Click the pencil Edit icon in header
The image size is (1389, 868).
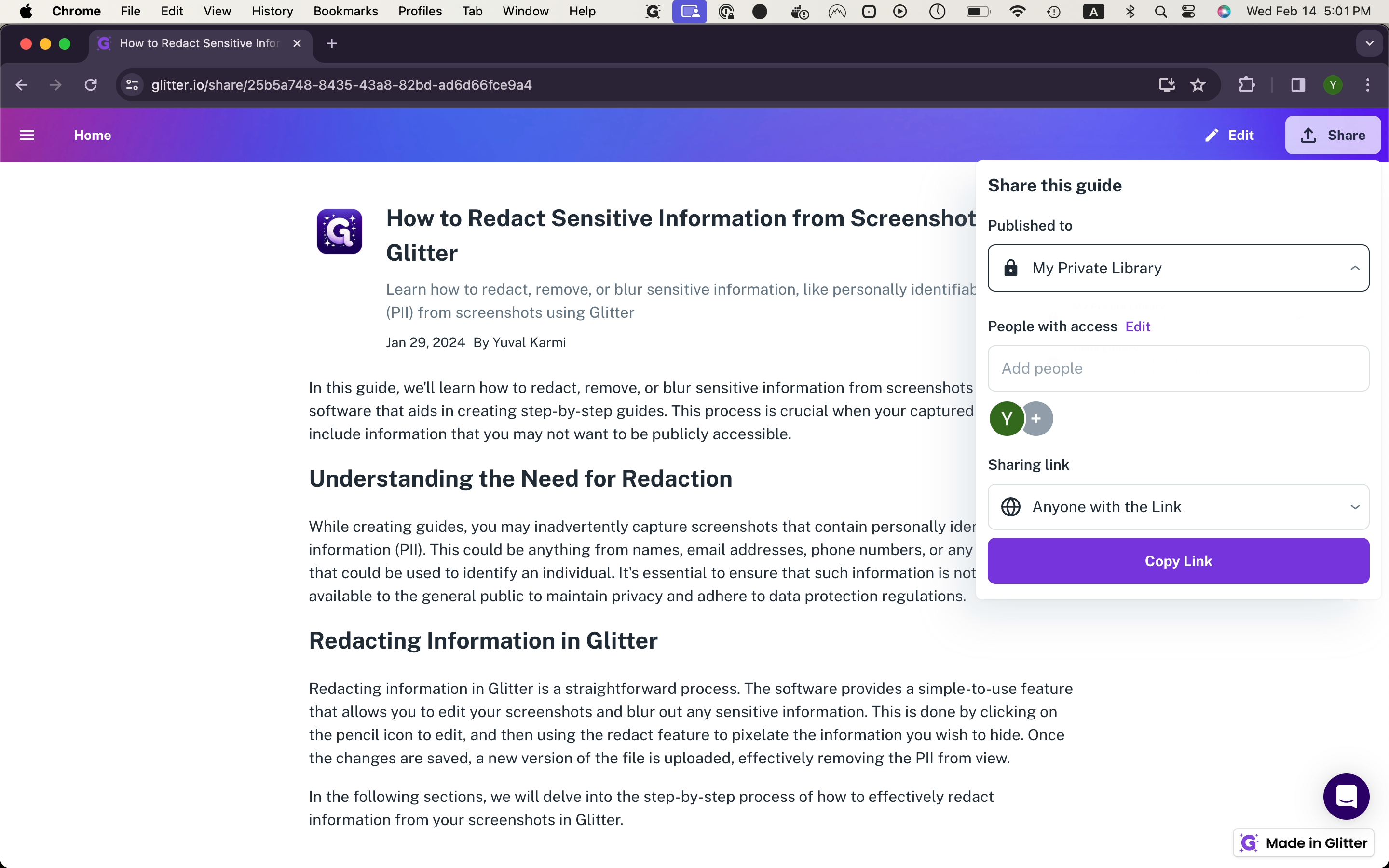pos(1212,135)
